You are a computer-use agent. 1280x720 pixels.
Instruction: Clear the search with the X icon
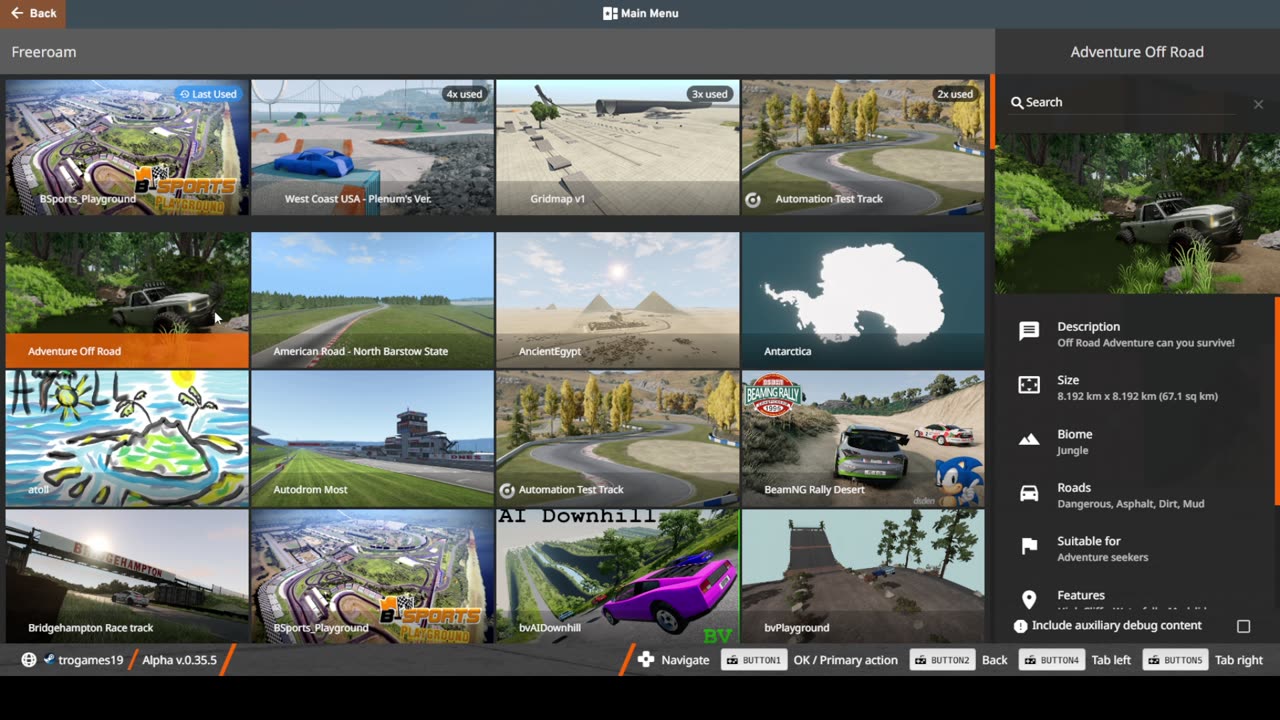1258,104
